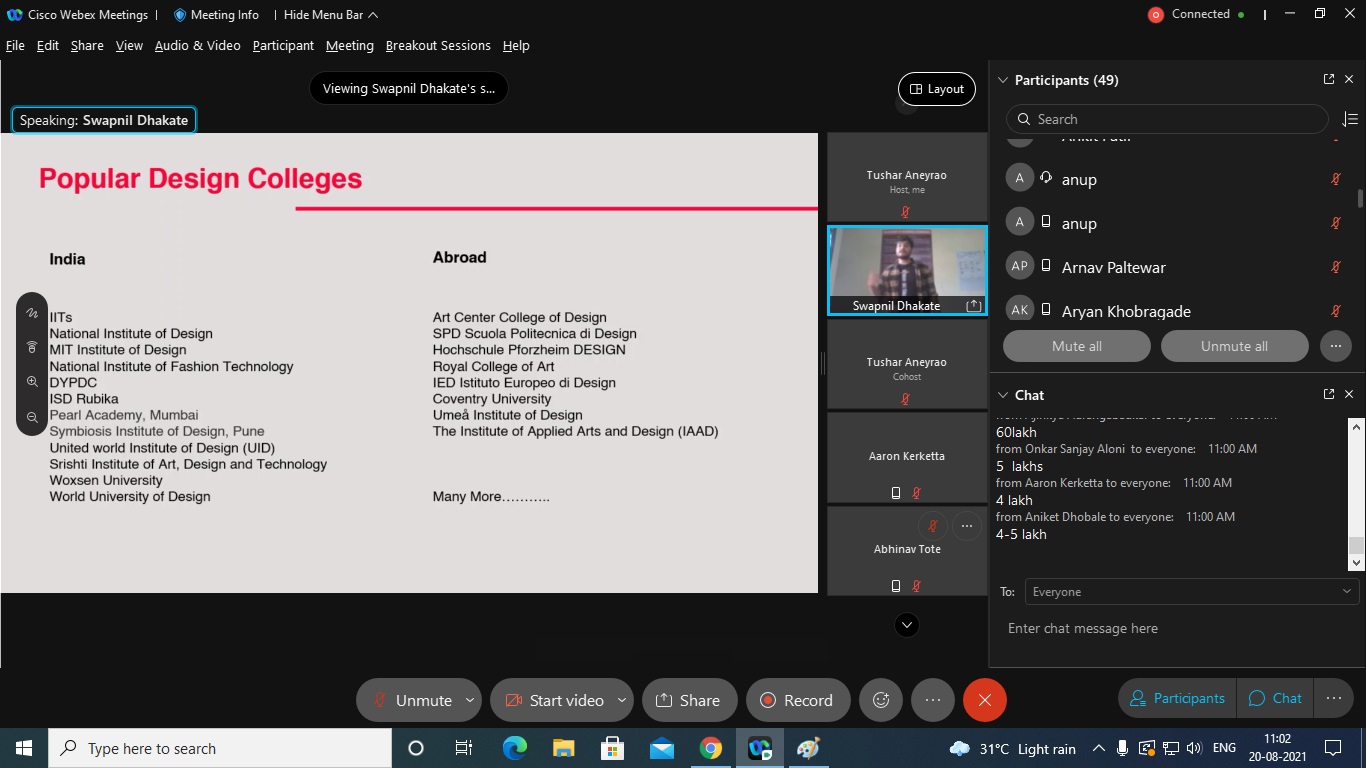Click the Windows search box
Screen dimensions: 1366x768
220,748
